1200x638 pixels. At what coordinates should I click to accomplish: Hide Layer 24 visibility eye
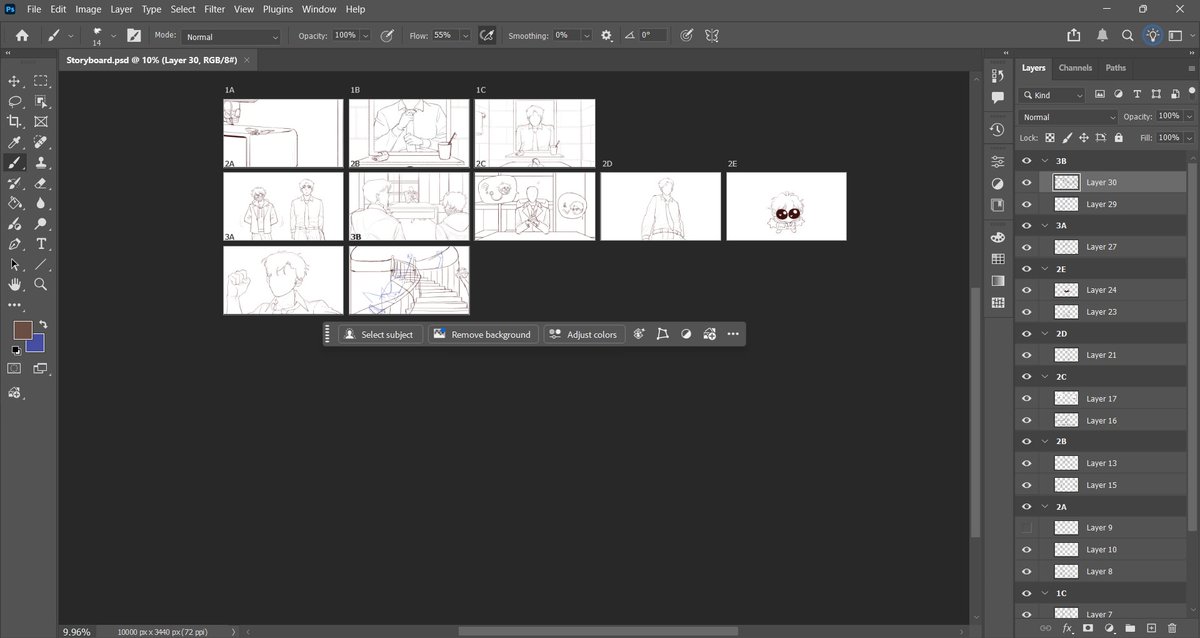coord(1027,290)
